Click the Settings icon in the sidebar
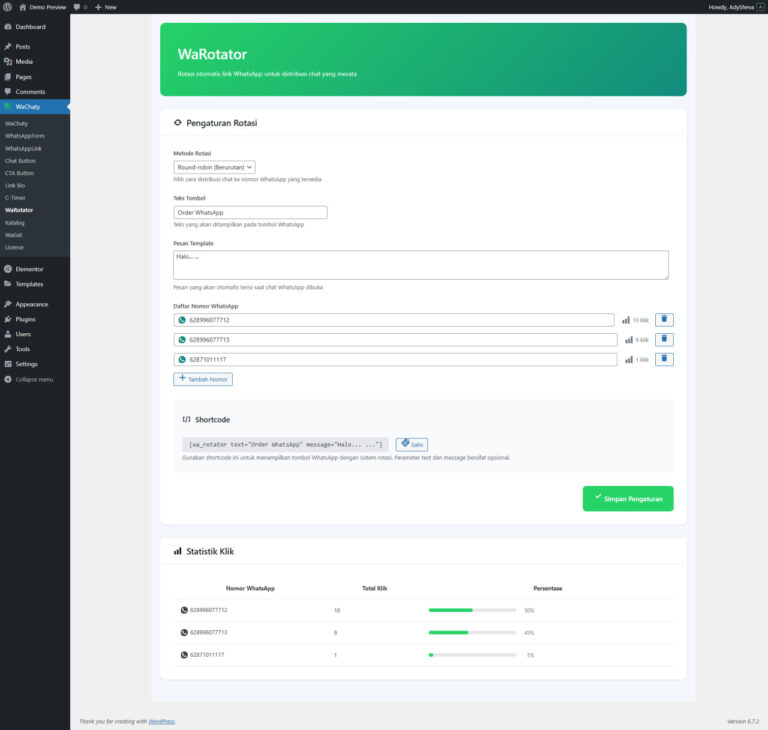This screenshot has width=768, height=730. 8,364
